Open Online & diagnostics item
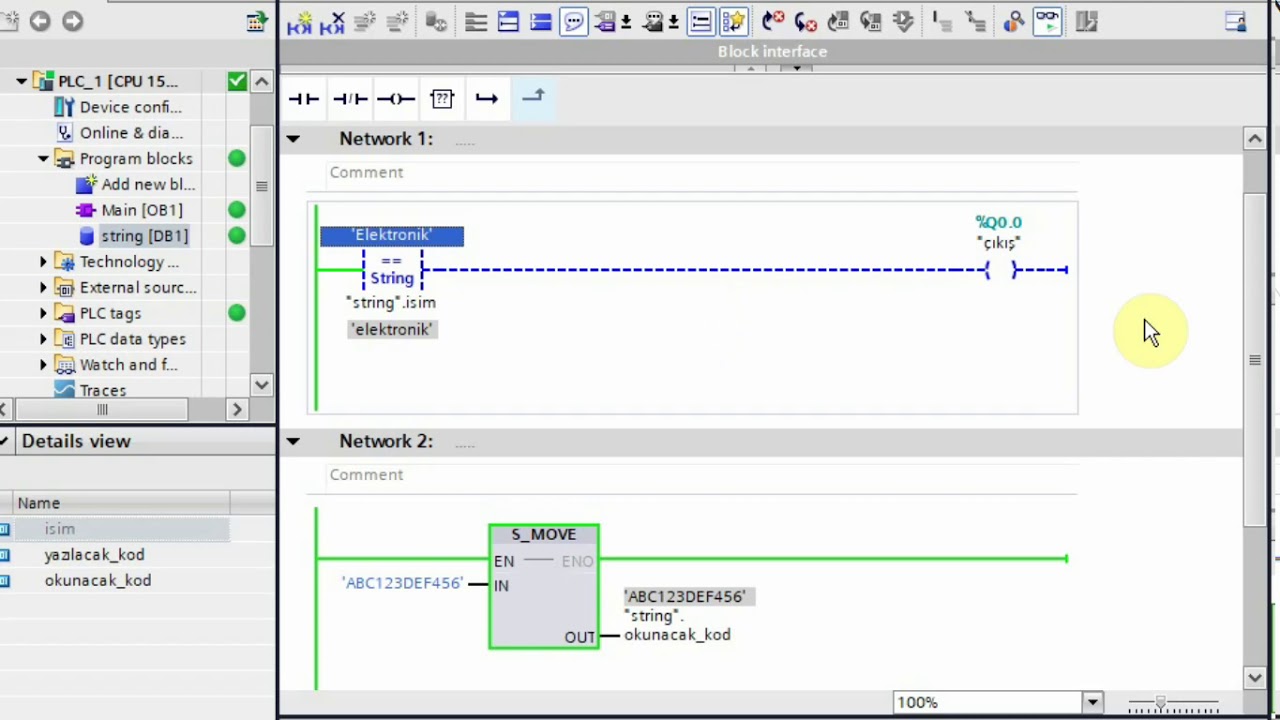 [131, 133]
